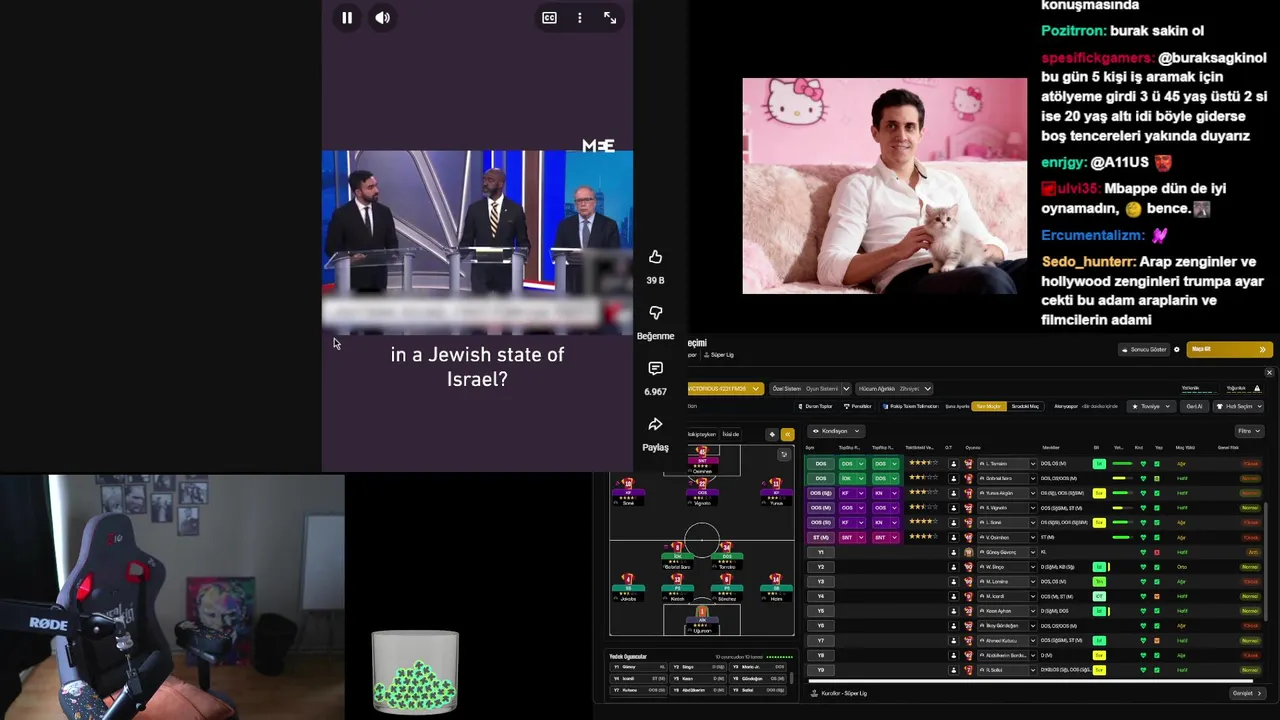Open the player dropdown for L. Torreira
The image size is (1280, 720).
tap(1007, 464)
